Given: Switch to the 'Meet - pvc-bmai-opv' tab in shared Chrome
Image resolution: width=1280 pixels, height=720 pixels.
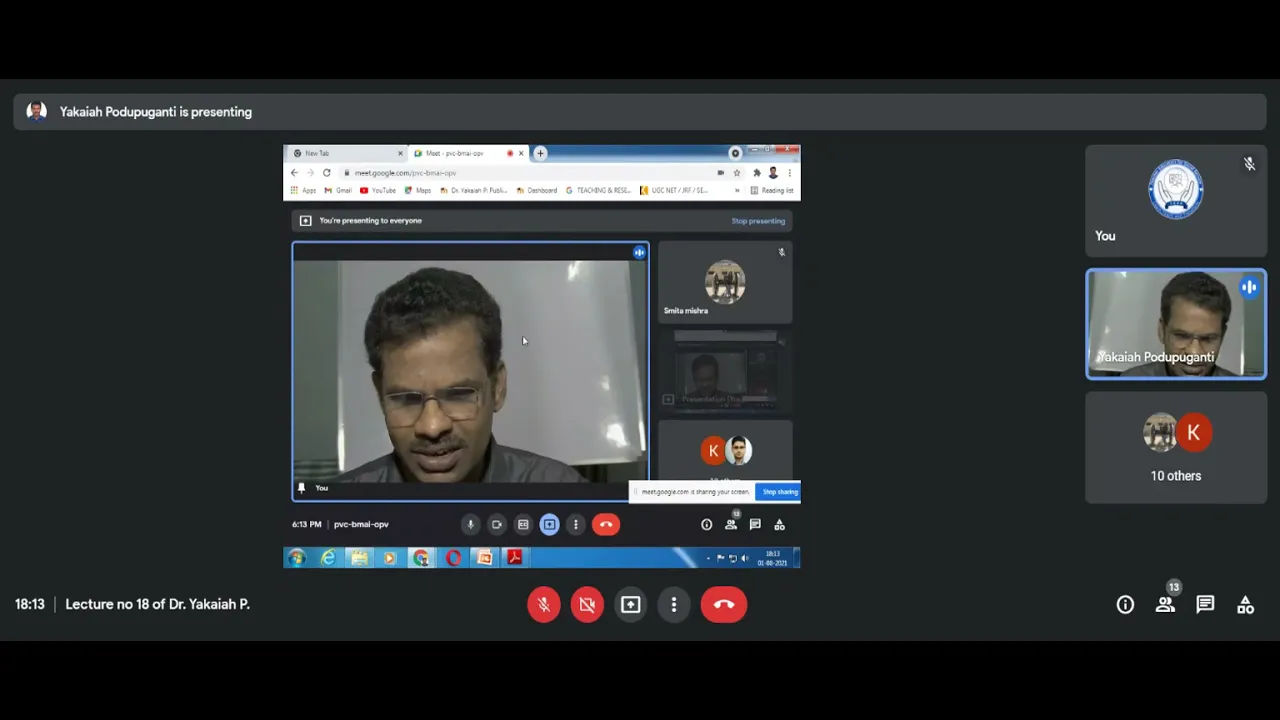Looking at the screenshot, I should coord(467,153).
